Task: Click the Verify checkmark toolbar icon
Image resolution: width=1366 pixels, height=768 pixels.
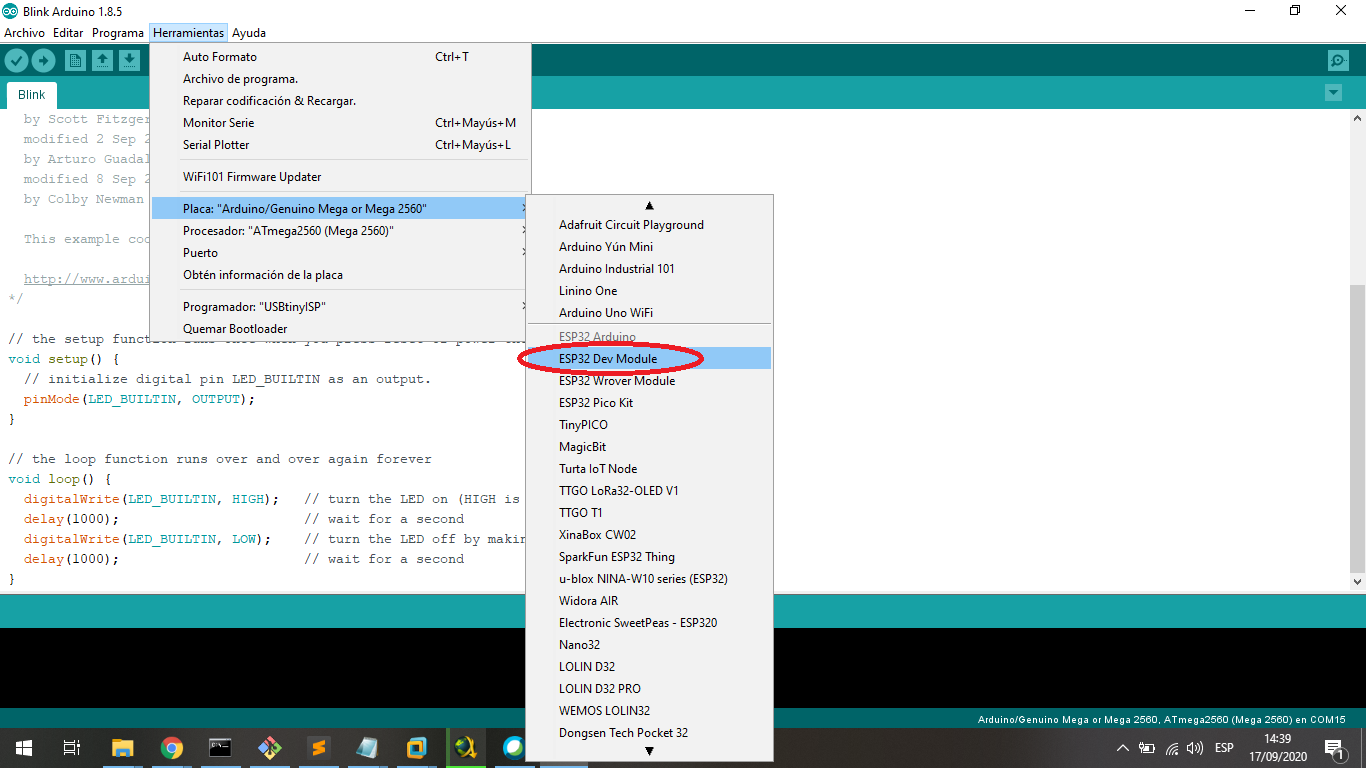Action: pyautogui.click(x=15, y=61)
